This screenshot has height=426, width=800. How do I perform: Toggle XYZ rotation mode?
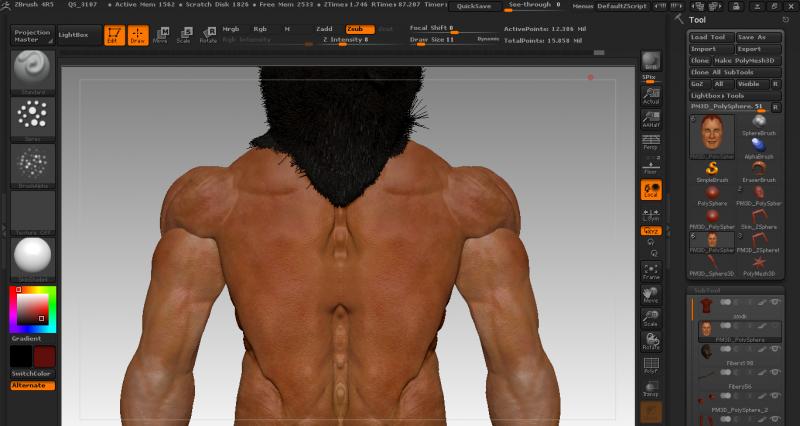coord(651,231)
